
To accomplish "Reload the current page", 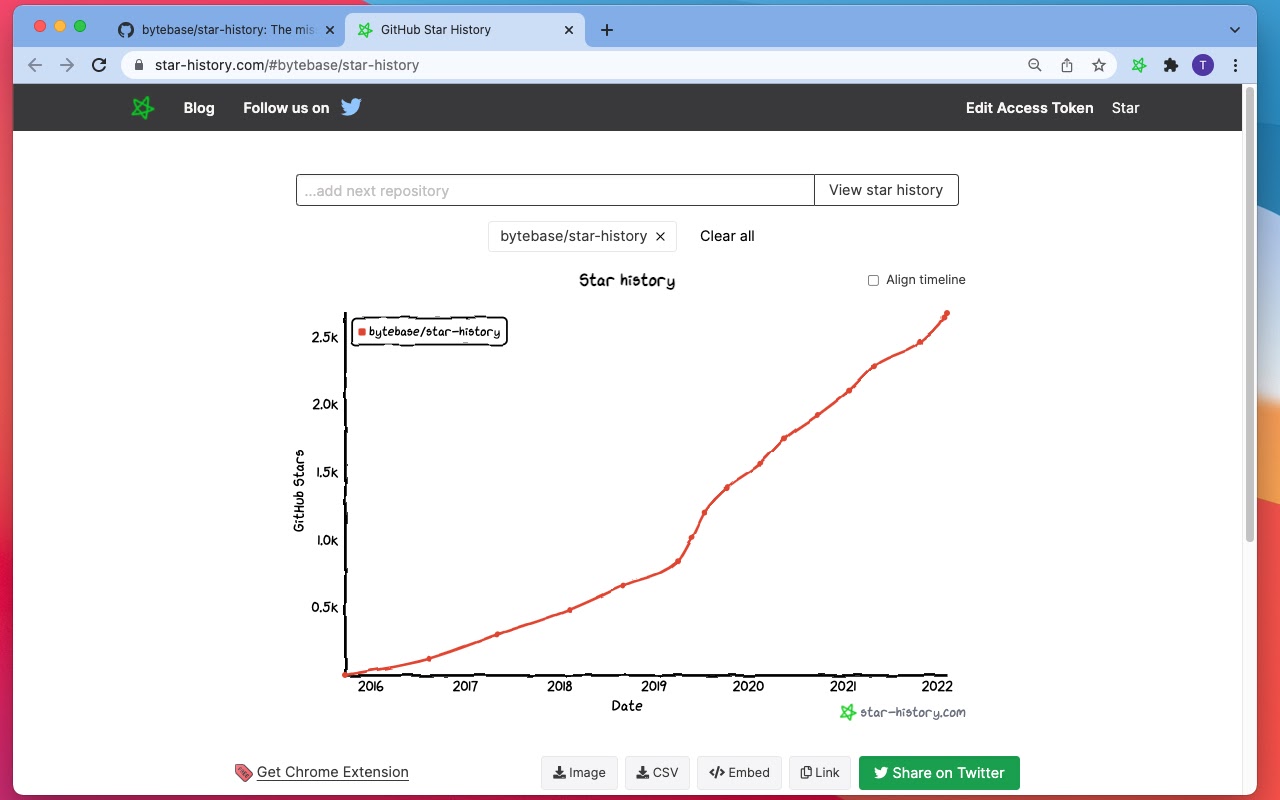I will (99, 65).
